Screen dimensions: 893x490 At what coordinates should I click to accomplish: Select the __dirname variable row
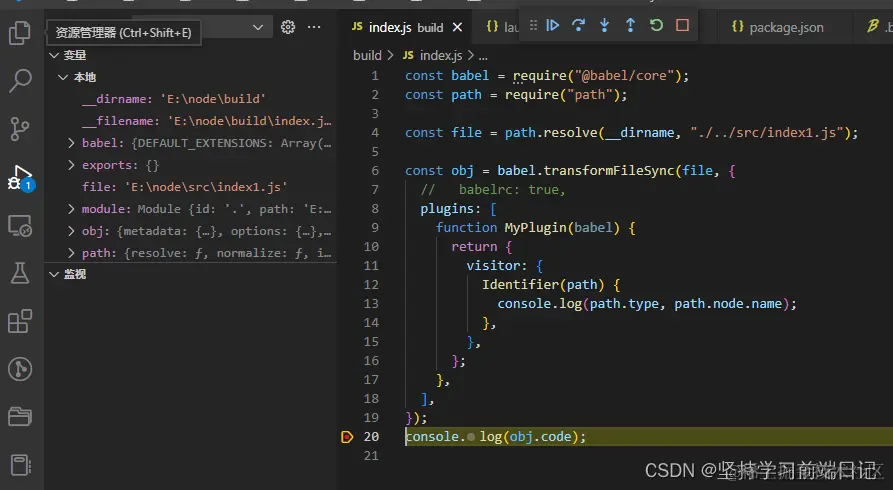pos(191,99)
